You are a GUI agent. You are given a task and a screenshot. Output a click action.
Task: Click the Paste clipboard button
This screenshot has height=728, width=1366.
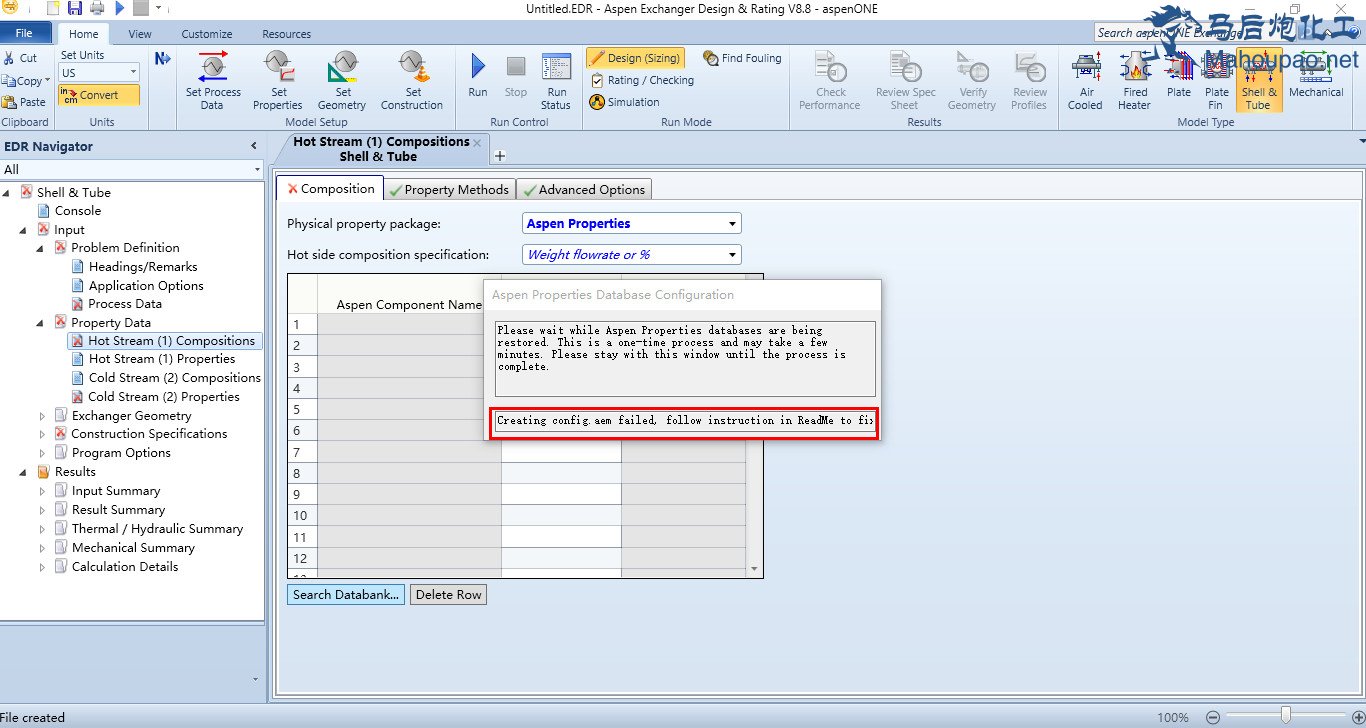tap(25, 102)
